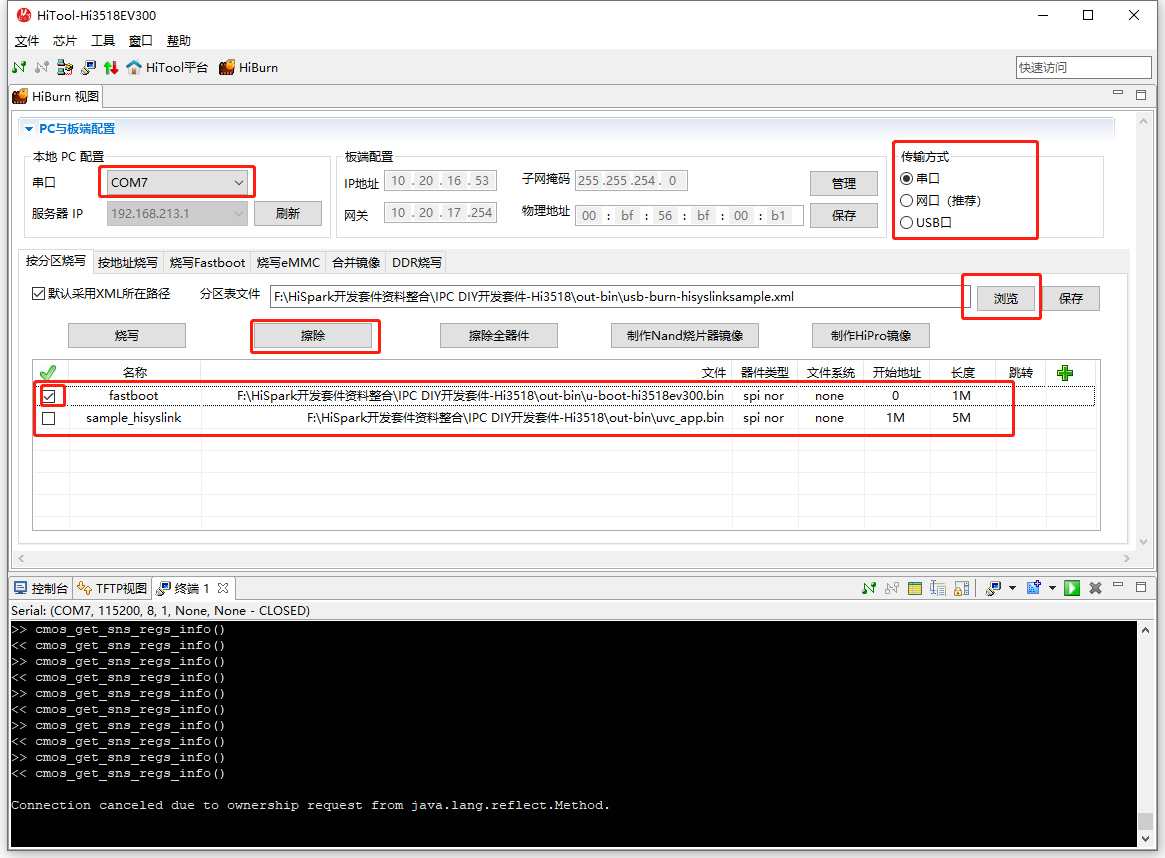The image size is (1165, 858).
Task: Open the 帮助 menu
Action: click(x=178, y=41)
